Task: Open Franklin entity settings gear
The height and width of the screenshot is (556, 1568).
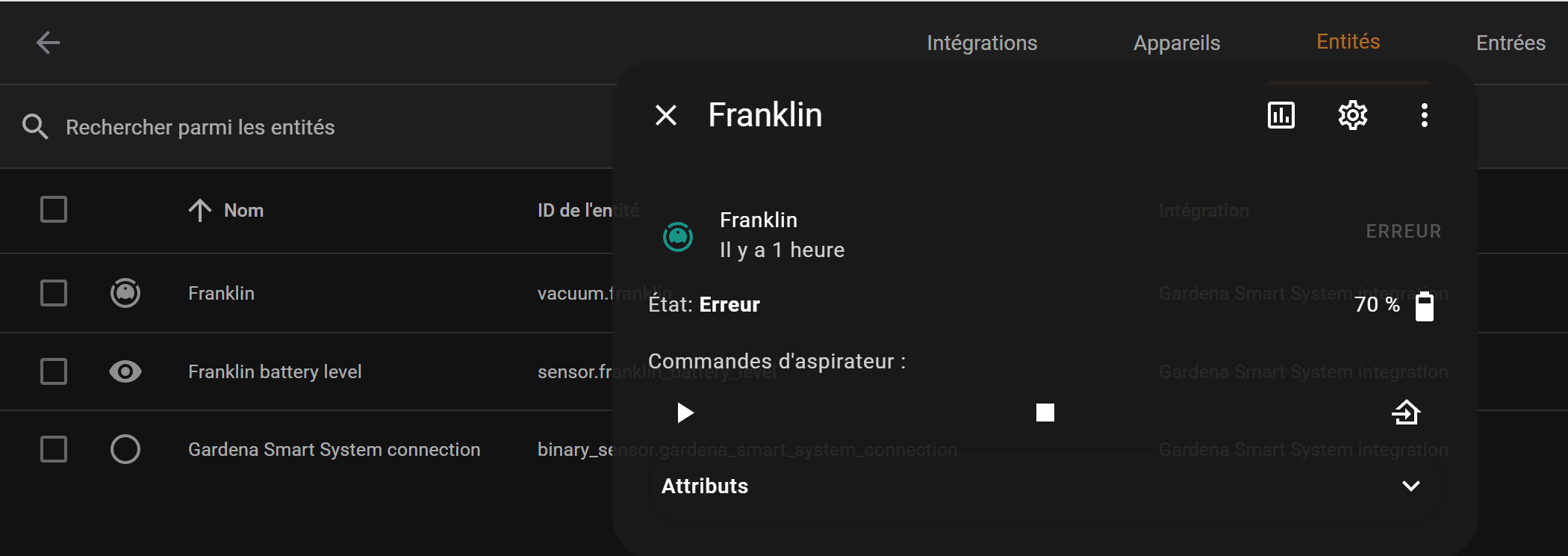Action: click(x=1352, y=115)
